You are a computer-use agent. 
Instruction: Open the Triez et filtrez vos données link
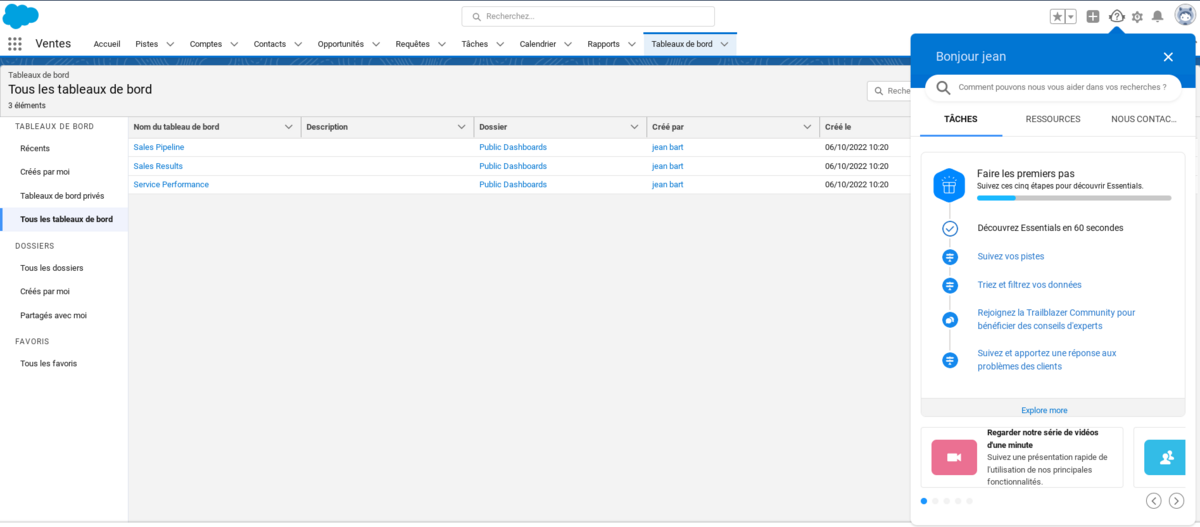(1029, 284)
